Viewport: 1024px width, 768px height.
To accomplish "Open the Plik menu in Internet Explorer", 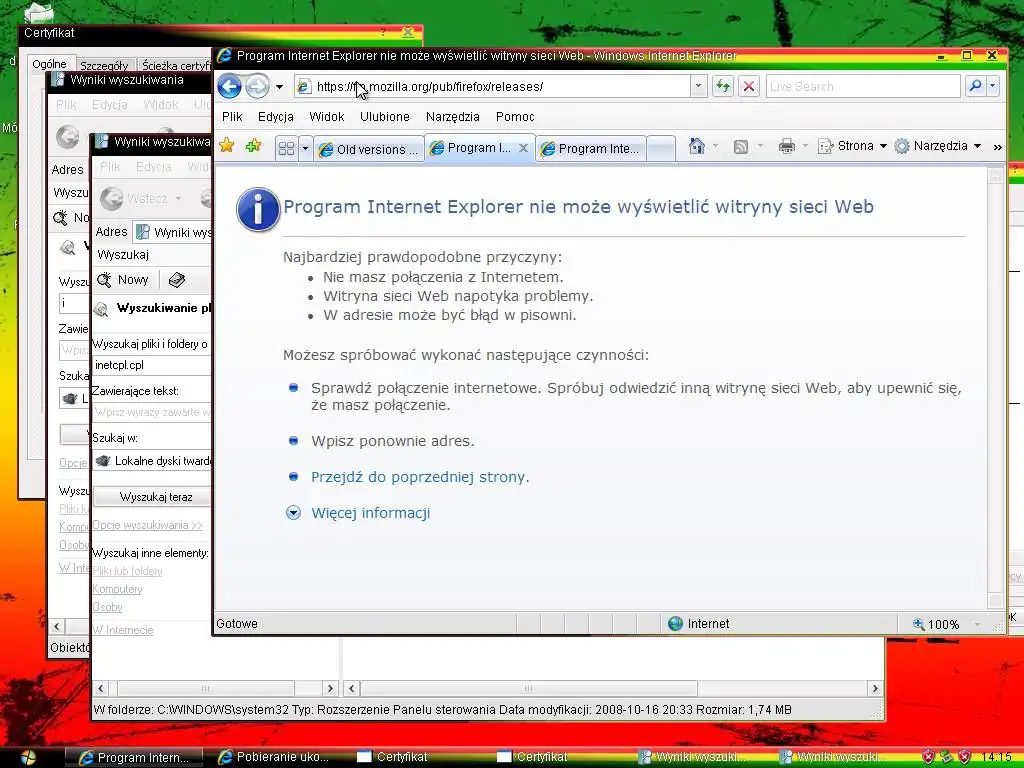I will pos(232,116).
